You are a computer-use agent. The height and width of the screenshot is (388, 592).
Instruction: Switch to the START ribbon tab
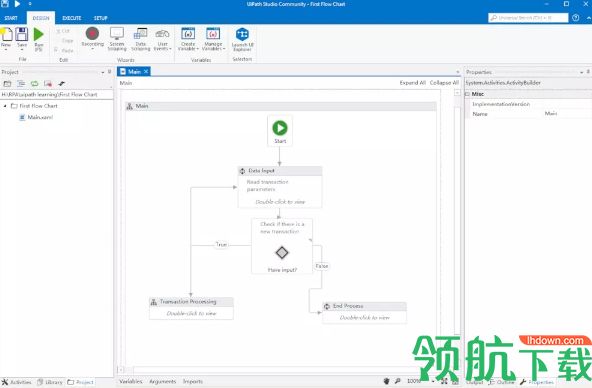click(x=11, y=18)
